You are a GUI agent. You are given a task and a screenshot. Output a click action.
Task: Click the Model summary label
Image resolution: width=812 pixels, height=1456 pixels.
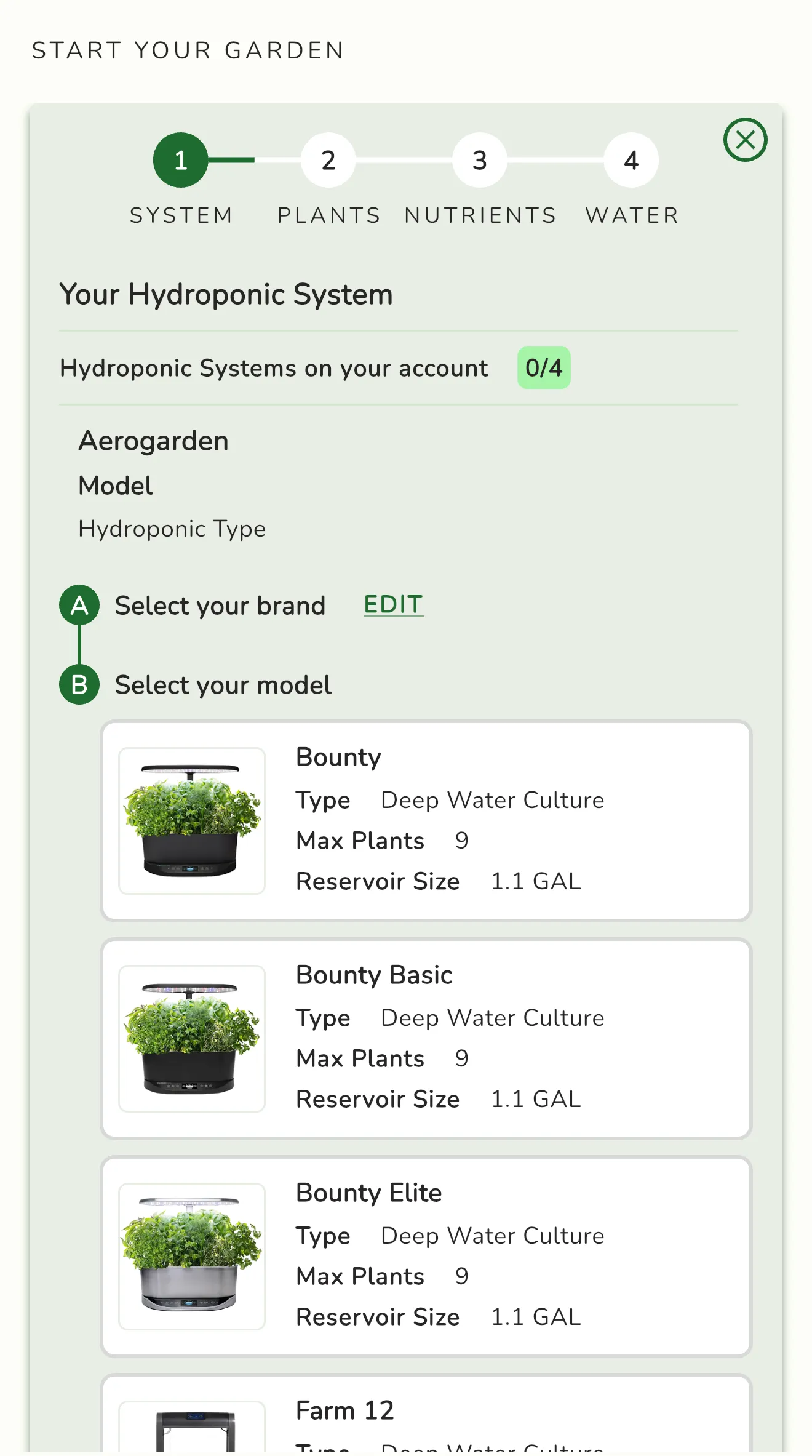pos(116,486)
